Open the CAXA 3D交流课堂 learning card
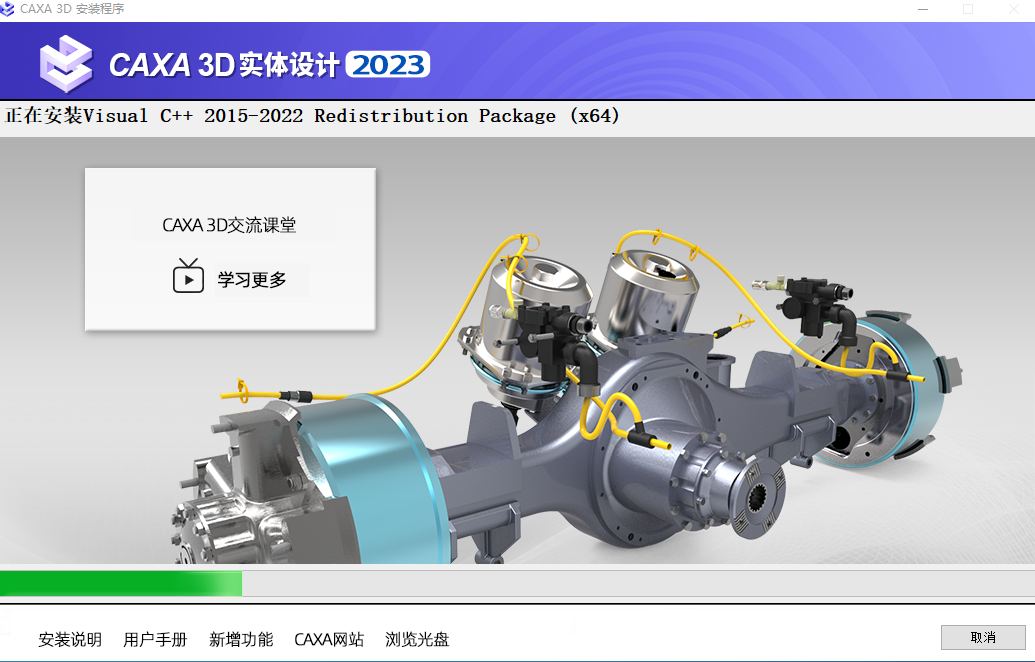The height and width of the screenshot is (662, 1035). click(229, 248)
